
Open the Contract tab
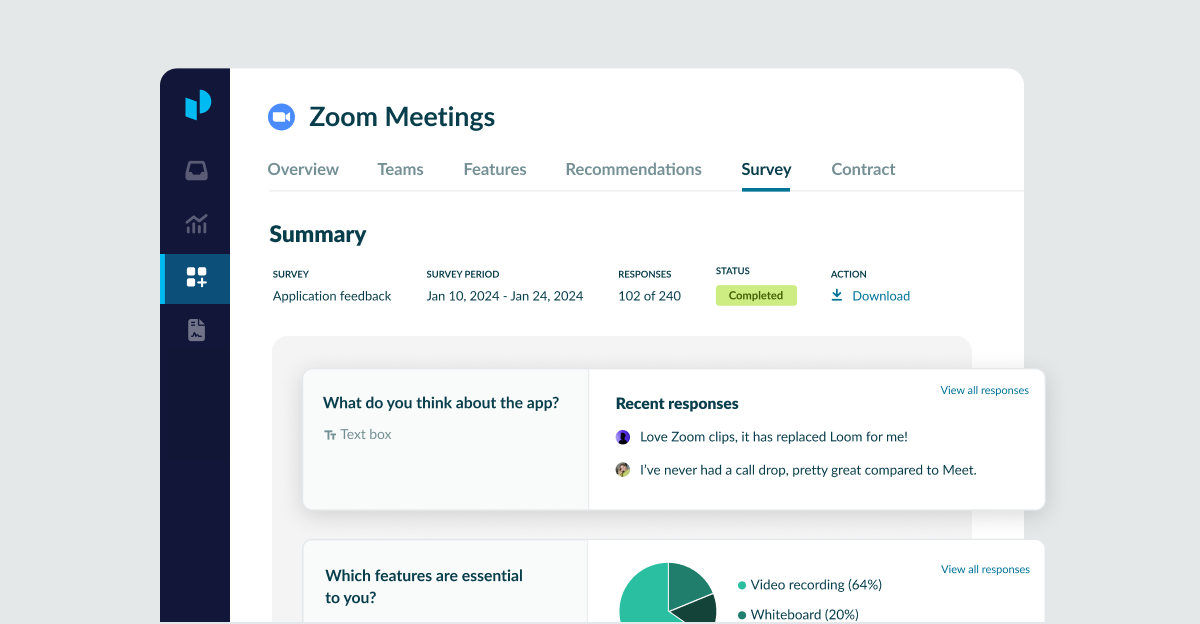[863, 170]
